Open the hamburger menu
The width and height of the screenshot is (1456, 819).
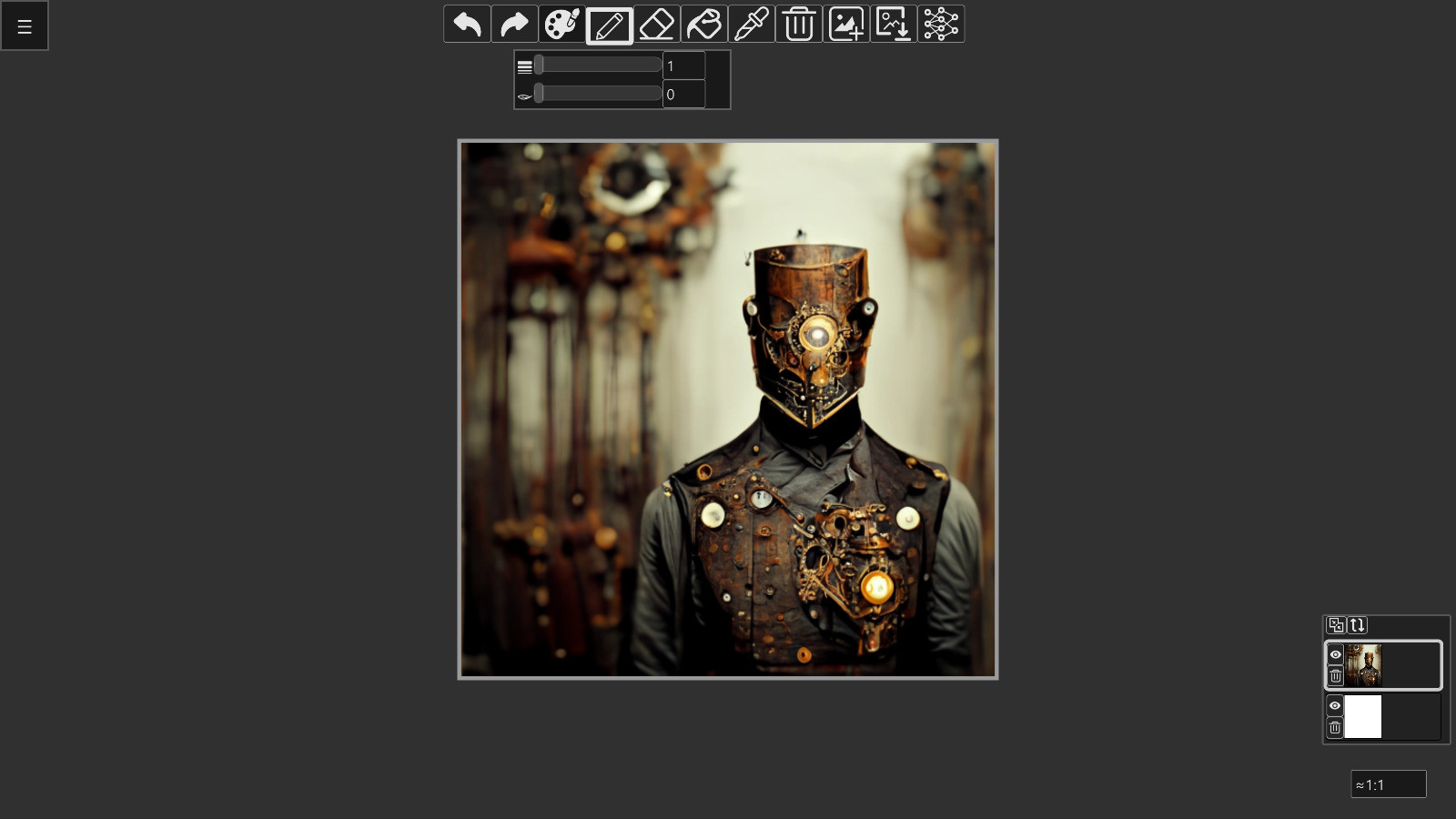25,25
